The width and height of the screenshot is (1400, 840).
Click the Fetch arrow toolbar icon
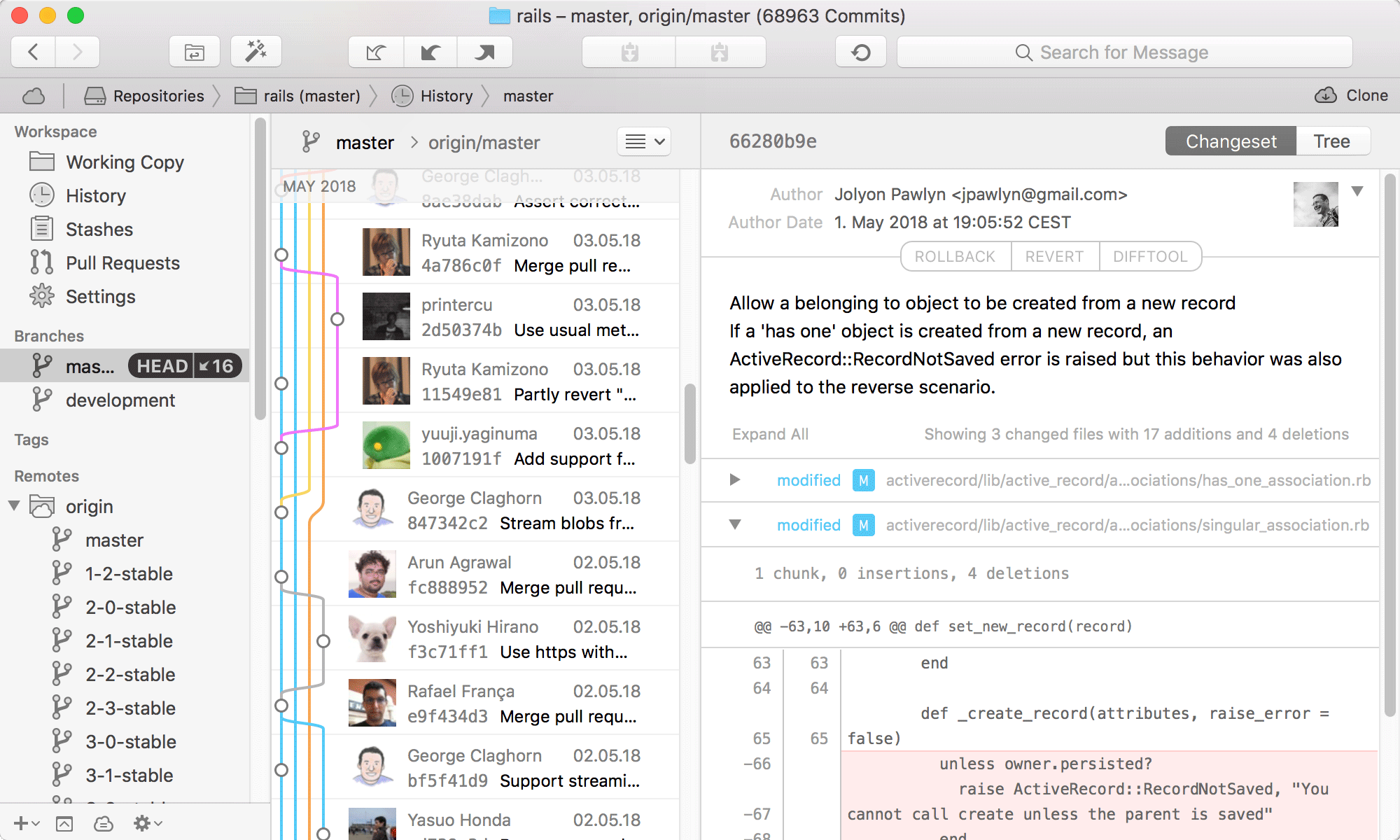point(376,52)
